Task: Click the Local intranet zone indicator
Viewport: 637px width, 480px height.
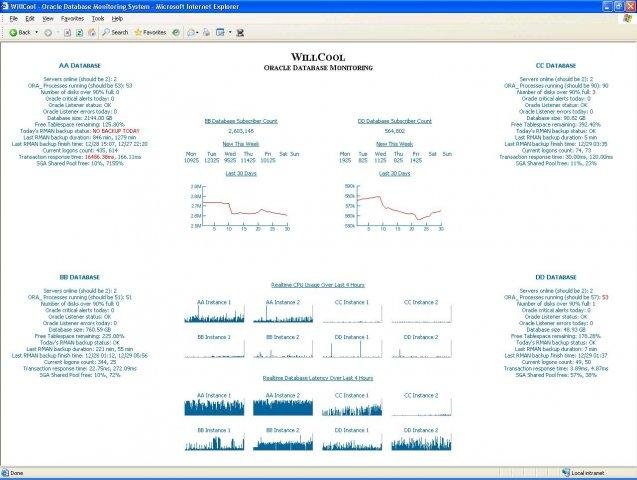Action: (x=583, y=473)
